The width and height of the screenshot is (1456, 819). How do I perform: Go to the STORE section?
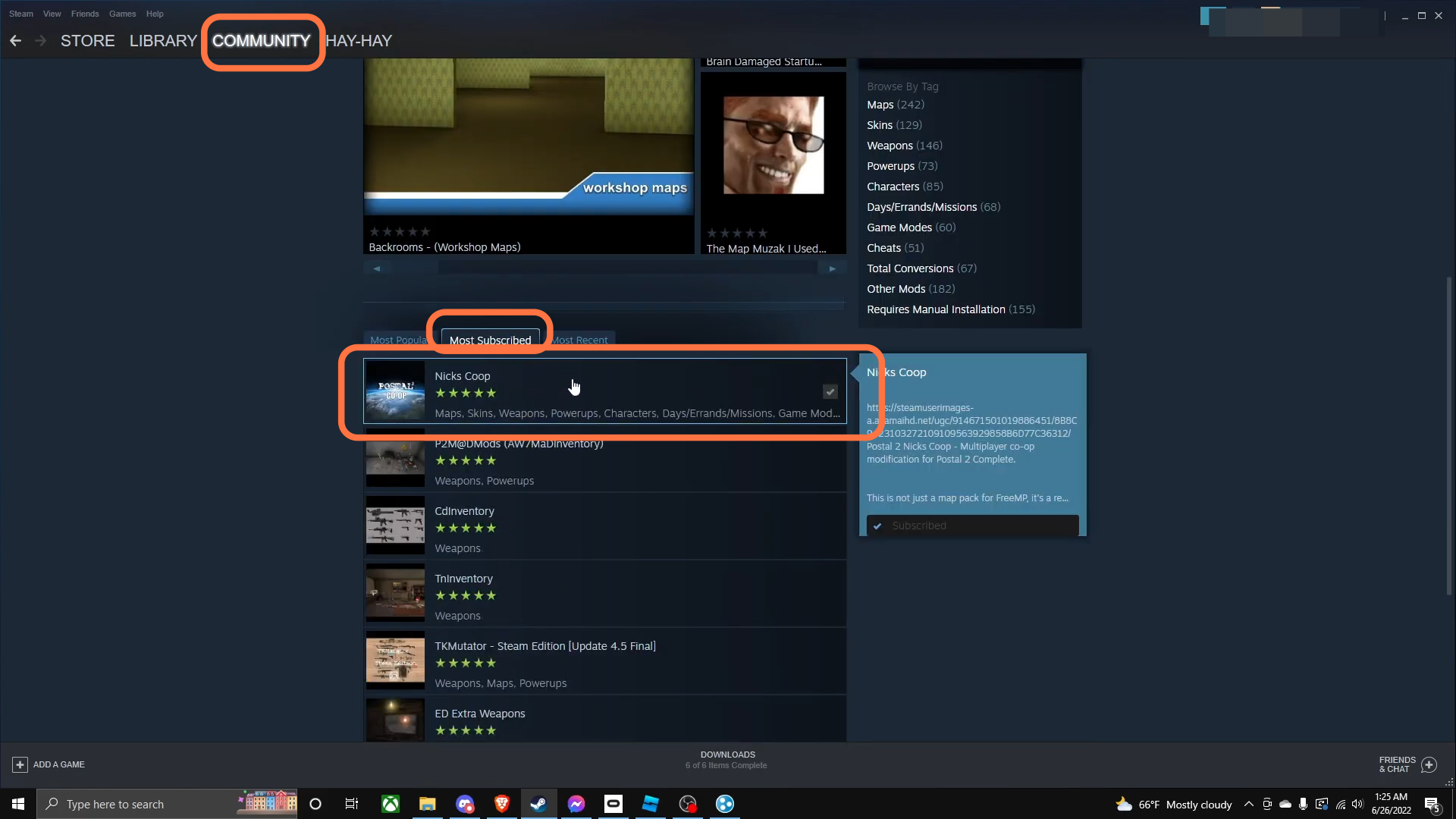88,41
